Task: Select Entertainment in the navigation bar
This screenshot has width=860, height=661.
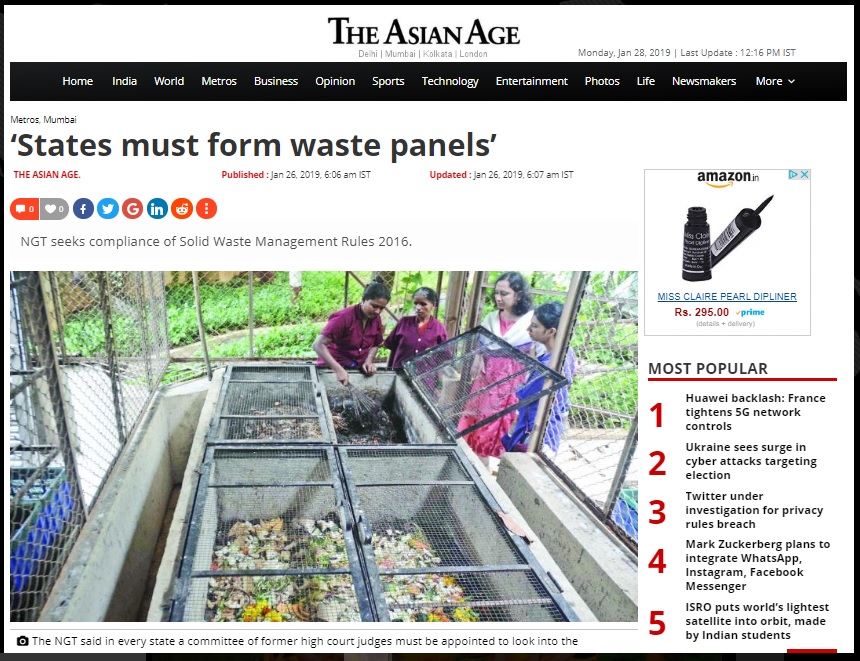Action: [531, 81]
